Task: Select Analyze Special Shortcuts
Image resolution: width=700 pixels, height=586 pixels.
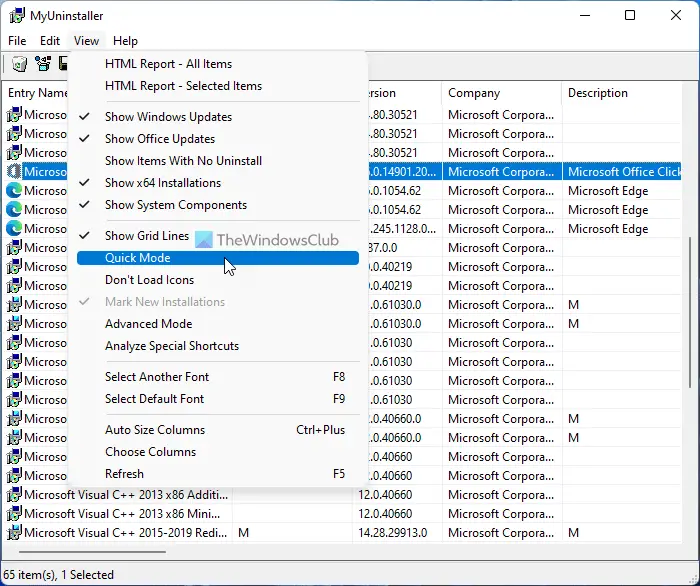Action: tap(218, 346)
